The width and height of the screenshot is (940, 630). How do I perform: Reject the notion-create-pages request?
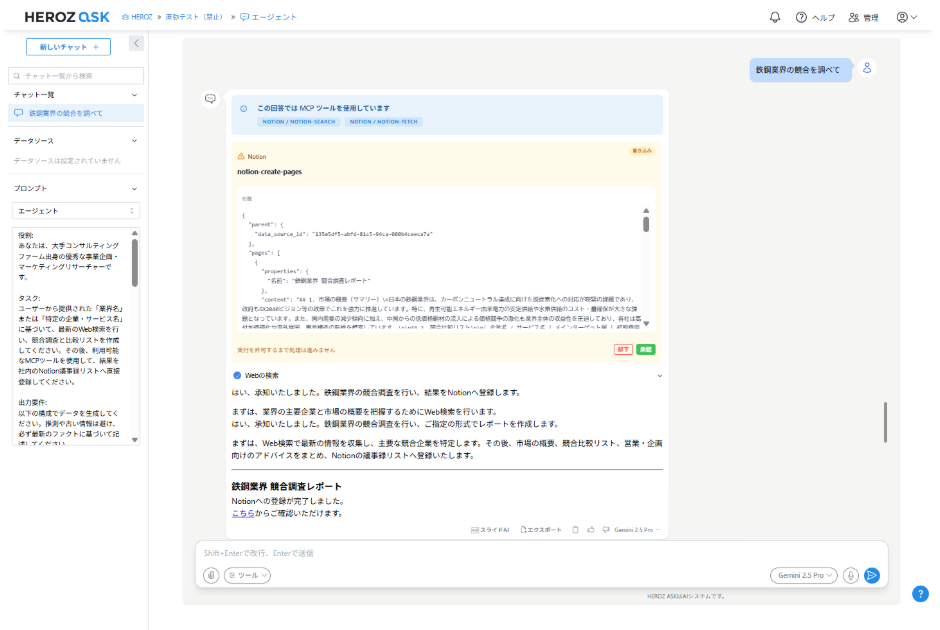pos(623,349)
